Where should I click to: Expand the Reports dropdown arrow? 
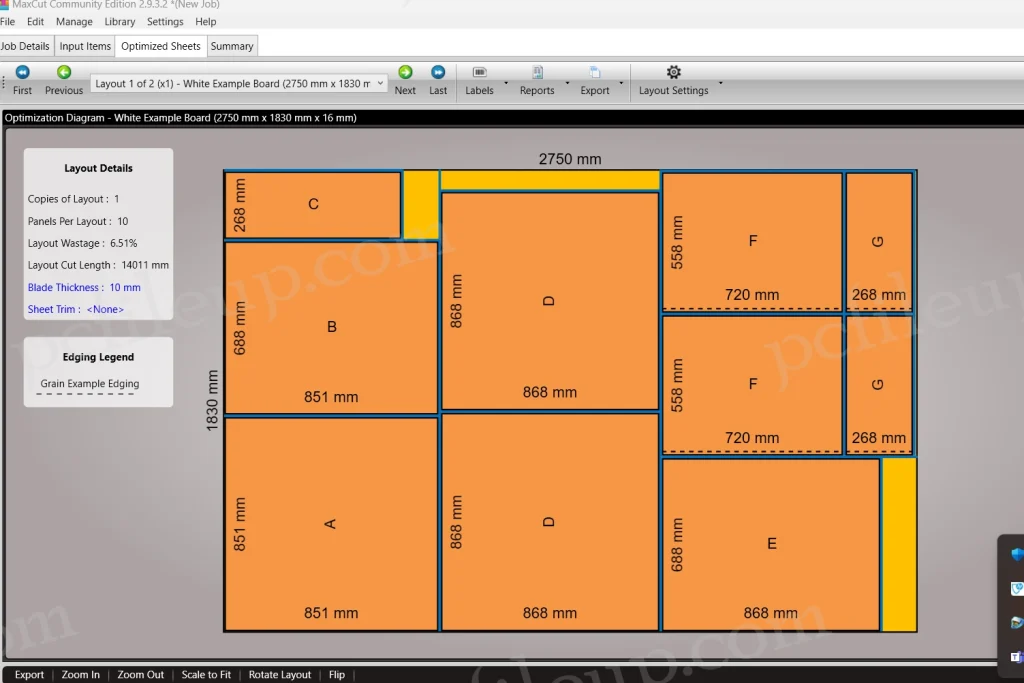[567, 83]
